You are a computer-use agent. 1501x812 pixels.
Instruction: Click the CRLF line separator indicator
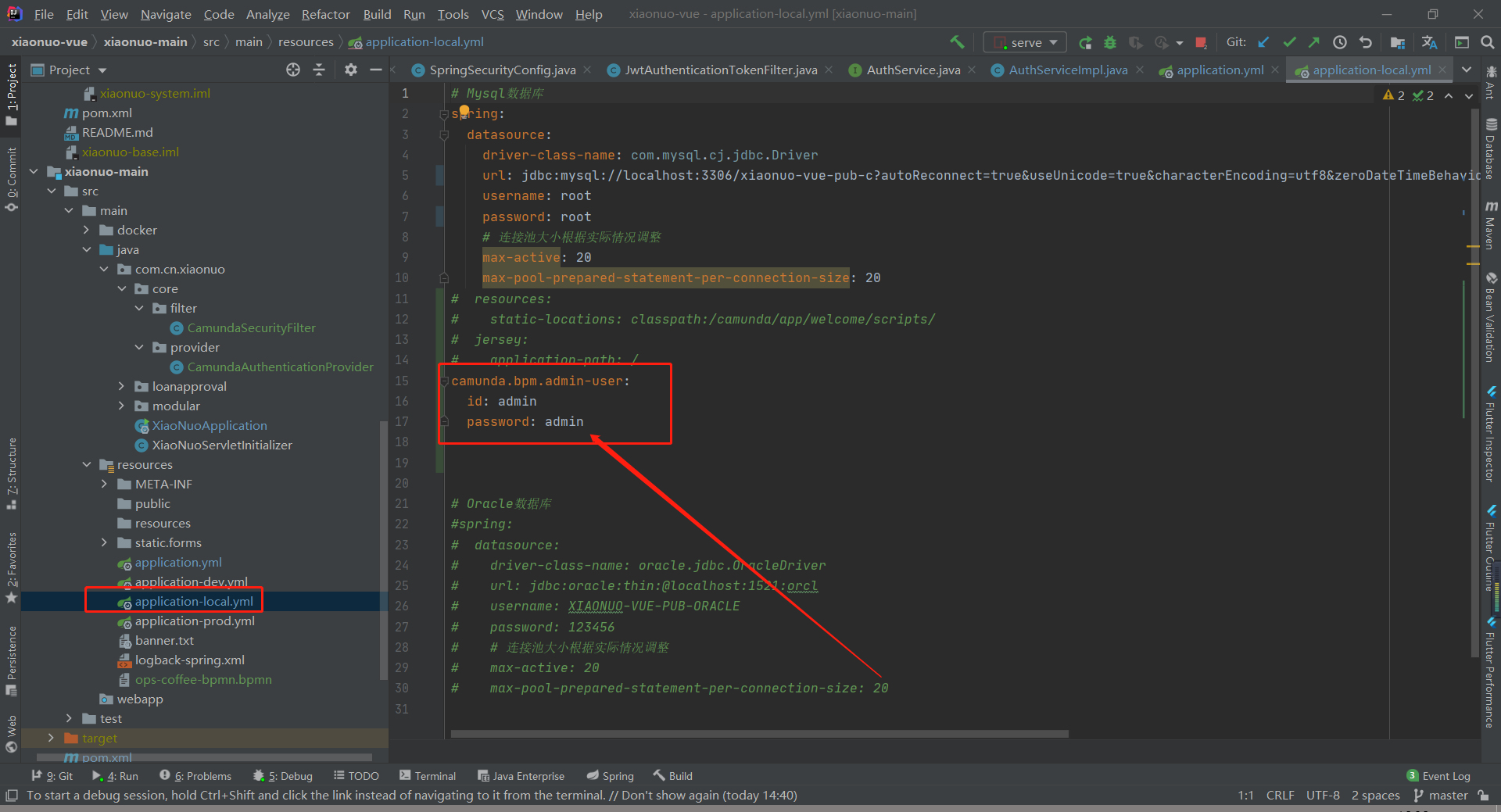1280,795
